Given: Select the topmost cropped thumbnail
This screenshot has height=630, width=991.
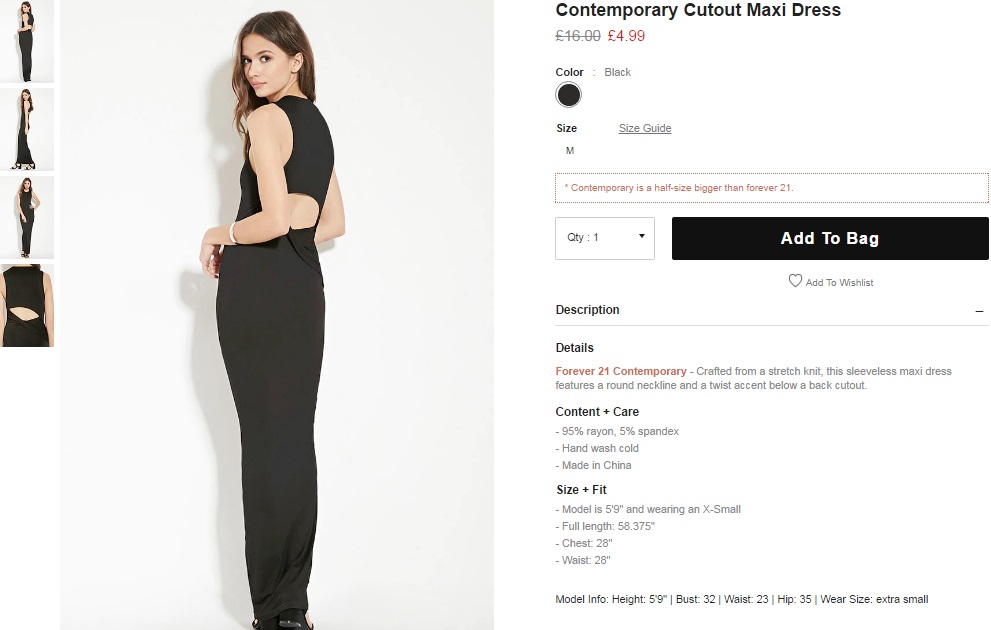Looking at the screenshot, I should pyautogui.click(x=27, y=41).
